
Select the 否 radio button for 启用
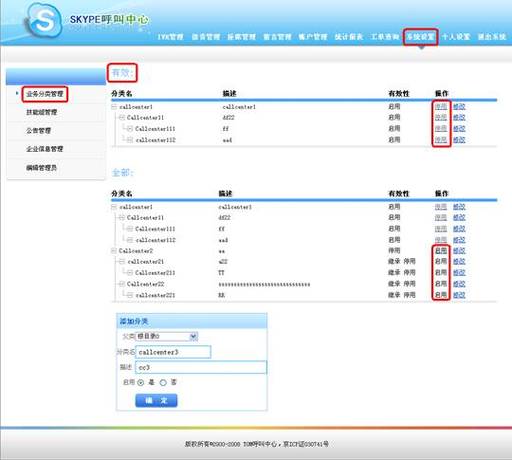pyautogui.click(x=163, y=383)
